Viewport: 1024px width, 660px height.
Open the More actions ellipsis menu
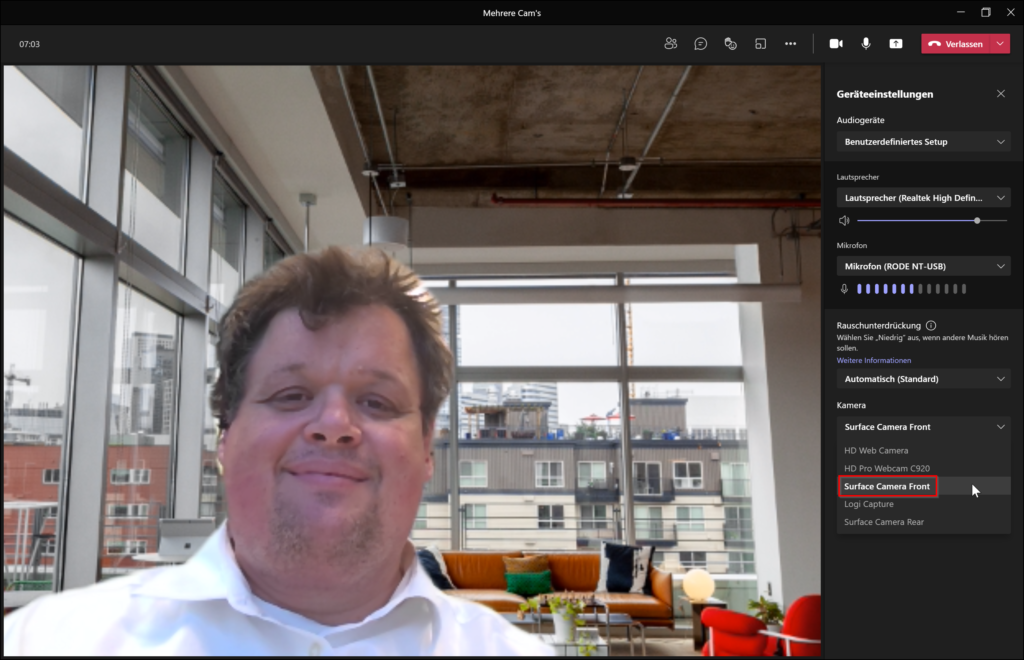click(x=791, y=44)
